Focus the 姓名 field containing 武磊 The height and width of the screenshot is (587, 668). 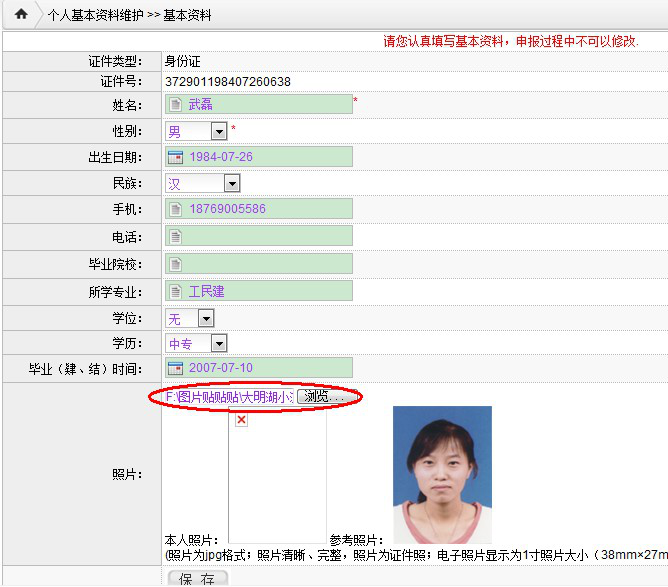pos(259,104)
